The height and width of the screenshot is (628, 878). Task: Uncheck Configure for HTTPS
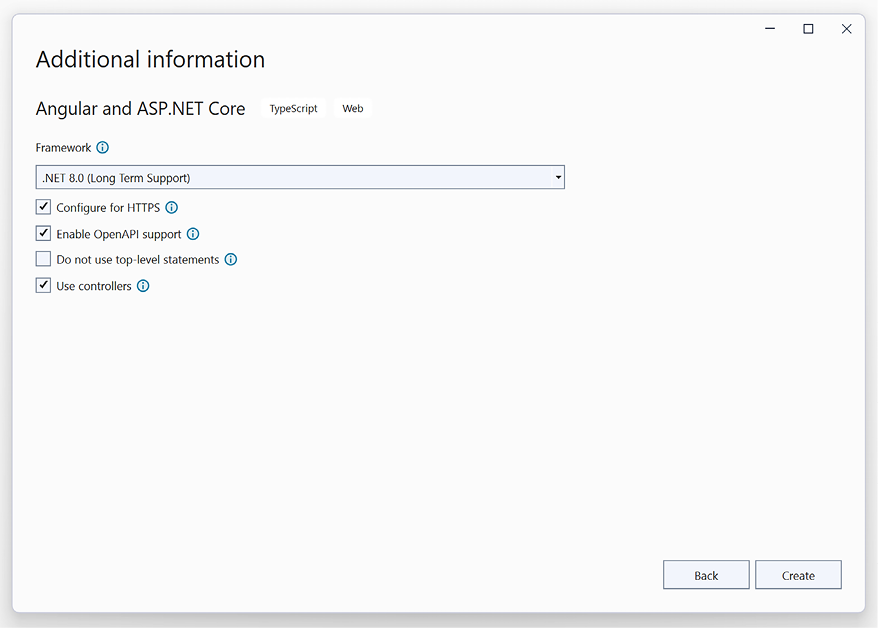(43, 207)
